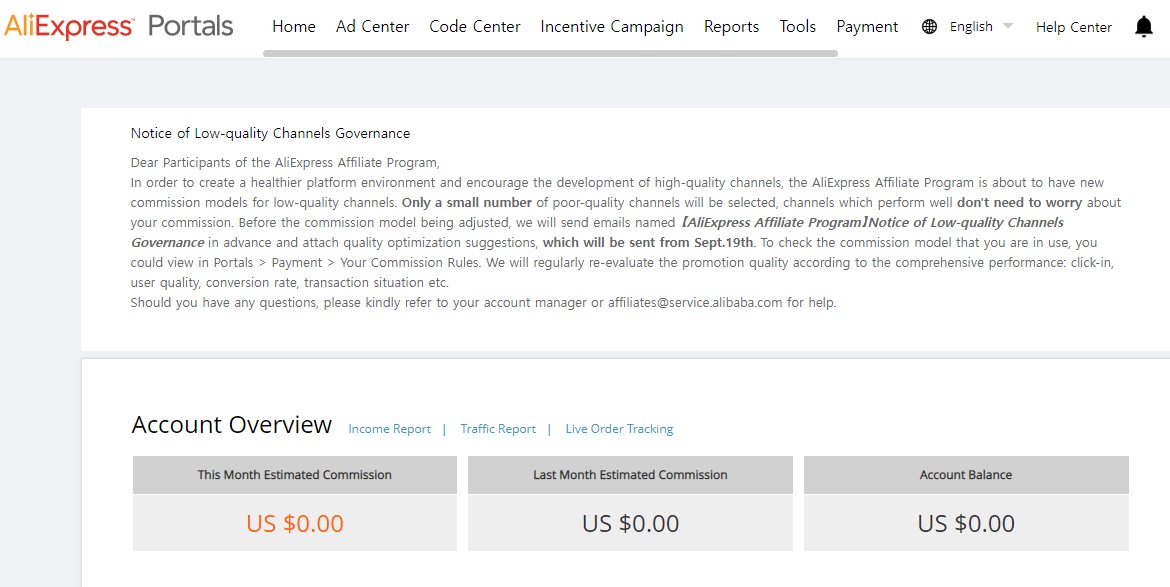Open the Tools menu
Screen dimensions: 1170x587
coord(798,27)
